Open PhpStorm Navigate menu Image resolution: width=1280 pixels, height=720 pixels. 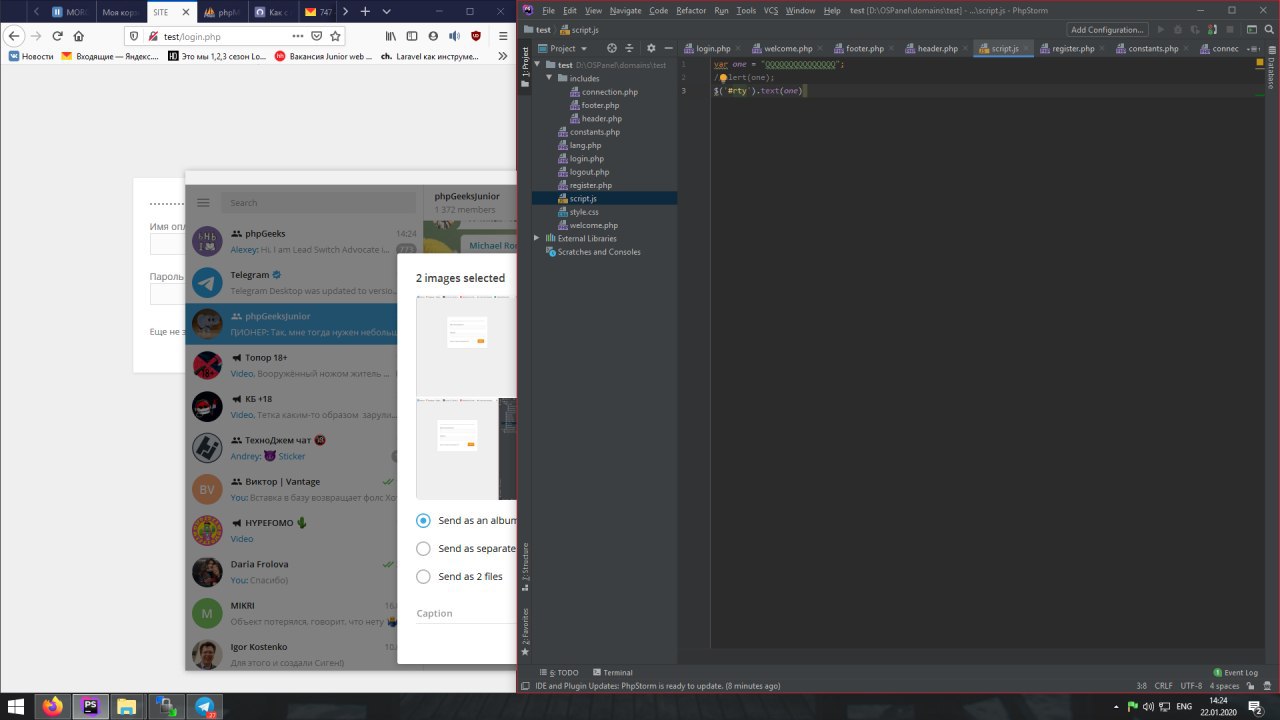(625, 10)
